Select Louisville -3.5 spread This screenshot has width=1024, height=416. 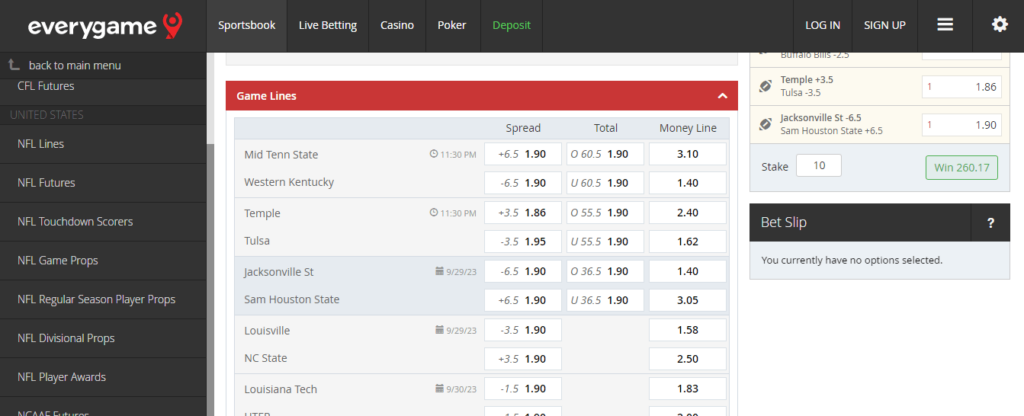pyautogui.click(x=522, y=330)
